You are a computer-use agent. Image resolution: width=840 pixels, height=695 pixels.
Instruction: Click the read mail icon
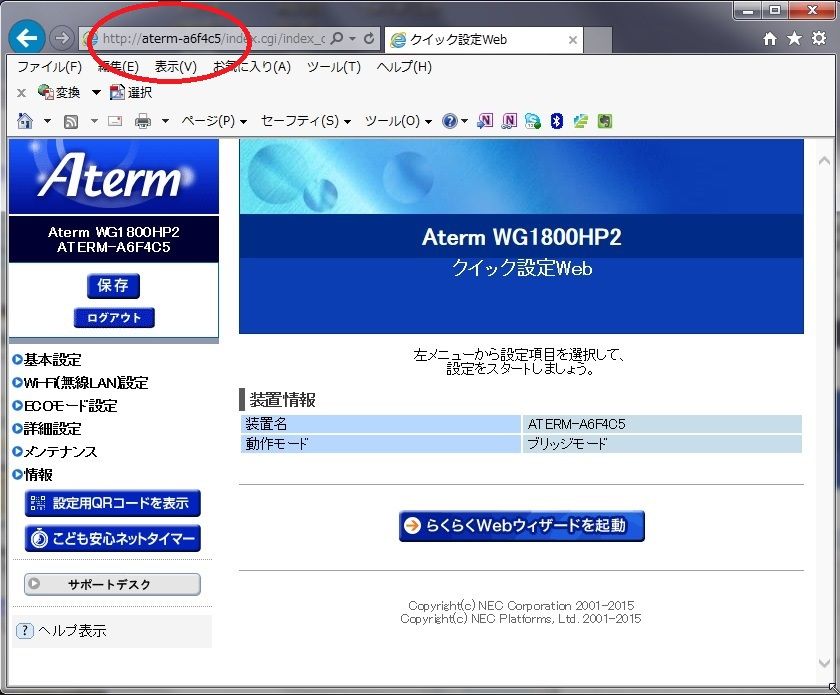tap(115, 122)
